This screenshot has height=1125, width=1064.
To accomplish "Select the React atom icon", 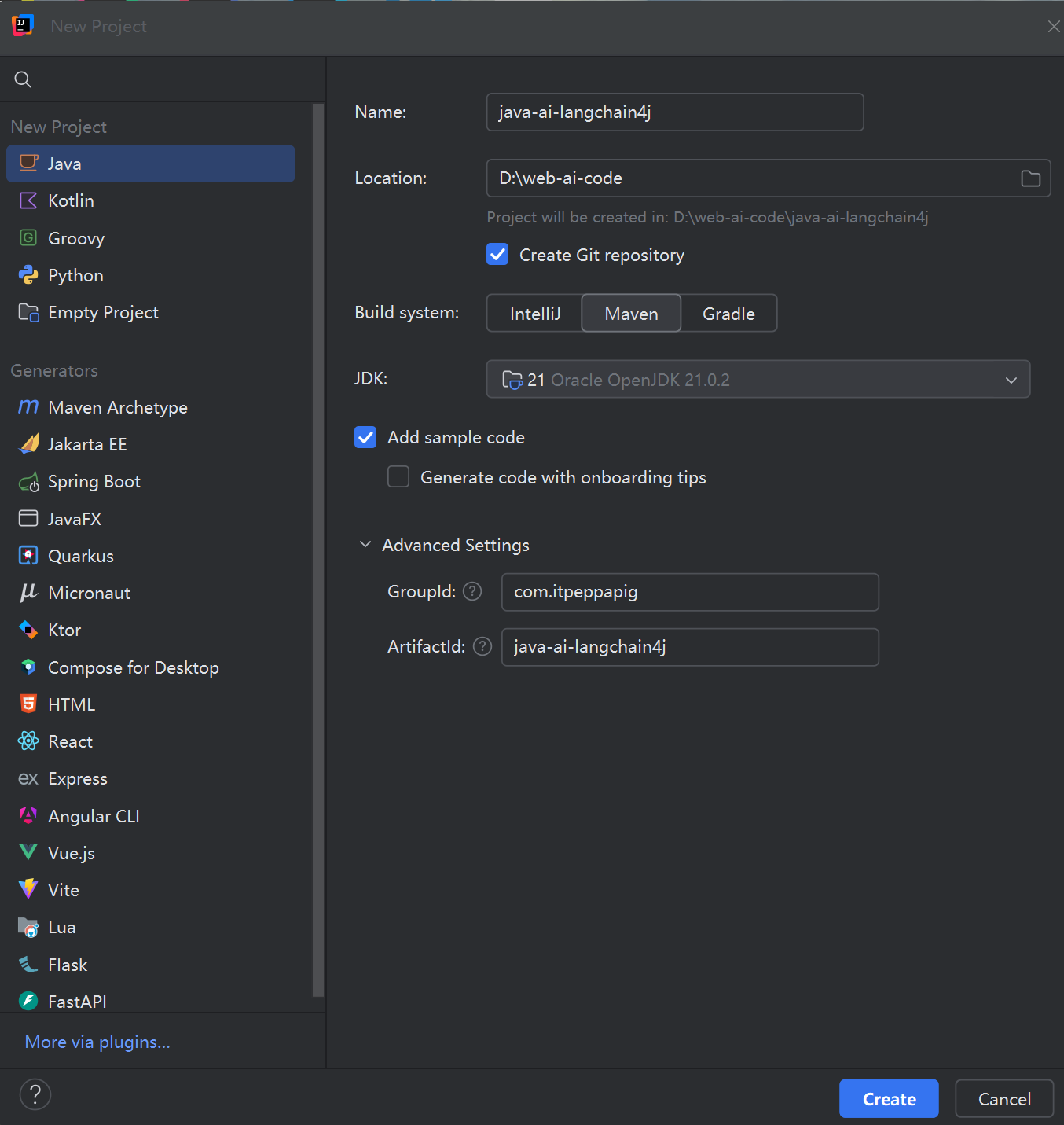I will point(28,741).
